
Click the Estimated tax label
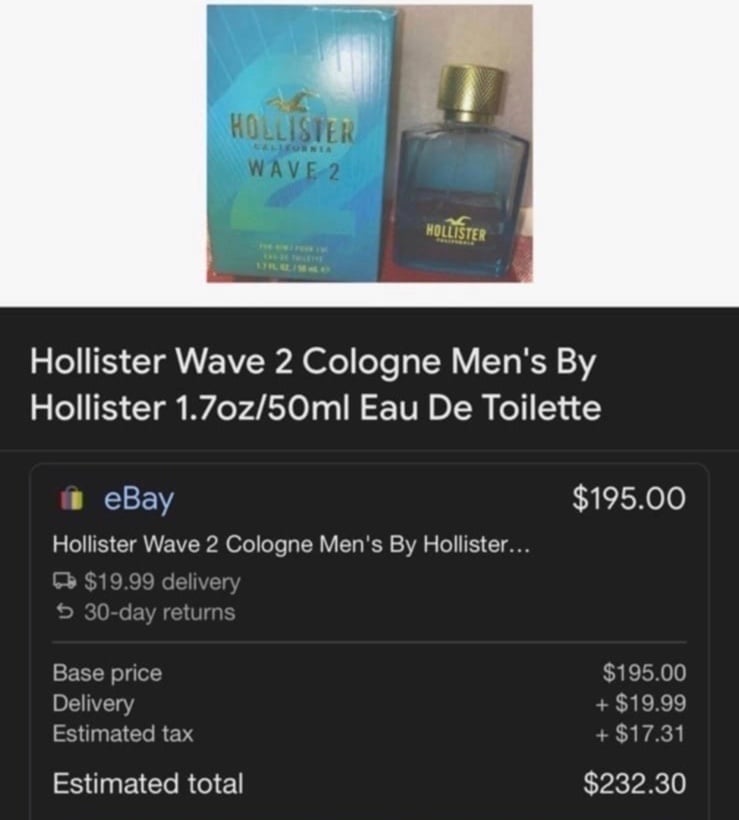click(x=123, y=733)
